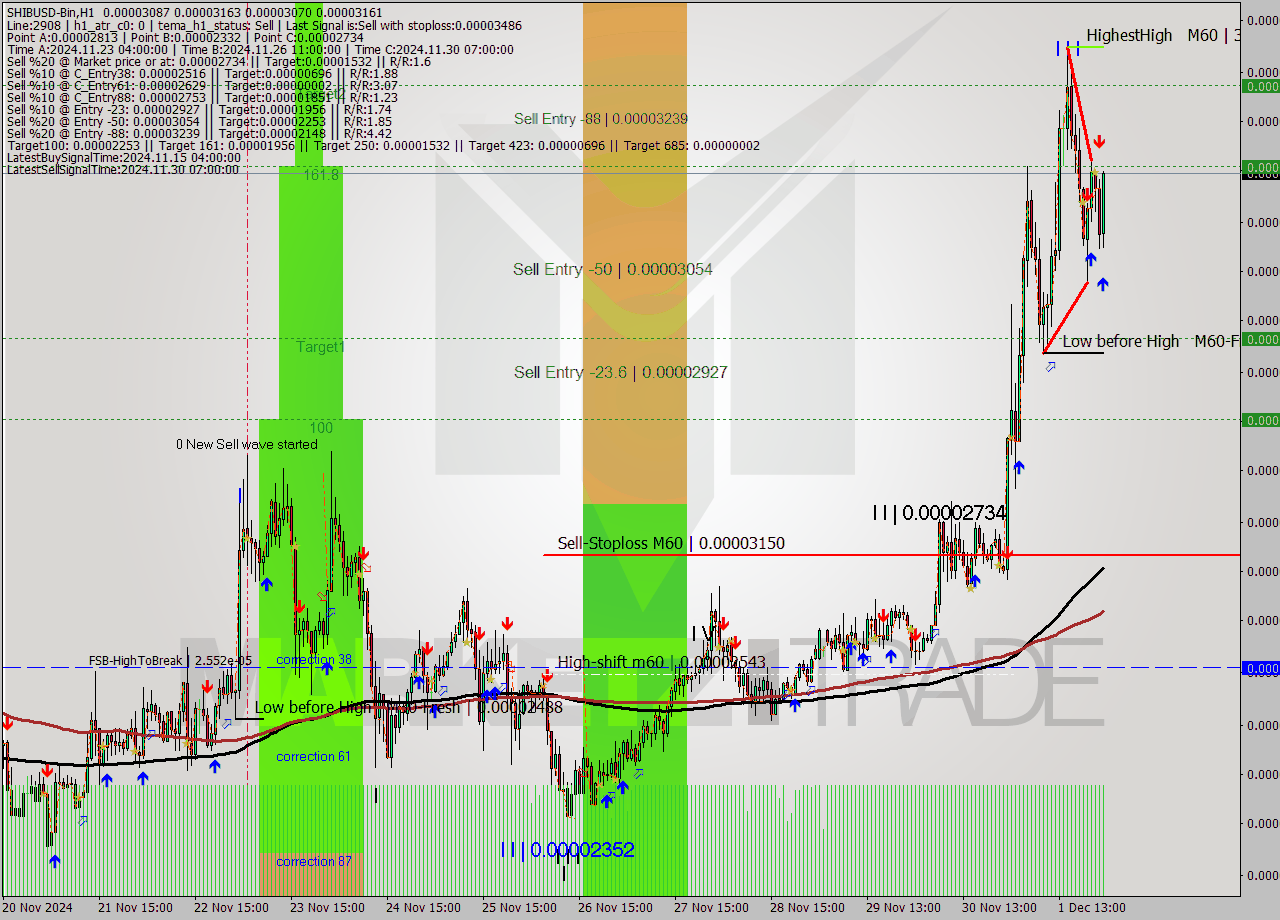Select the 'correction 61' label
This screenshot has height=920, width=1280.
[314, 756]
